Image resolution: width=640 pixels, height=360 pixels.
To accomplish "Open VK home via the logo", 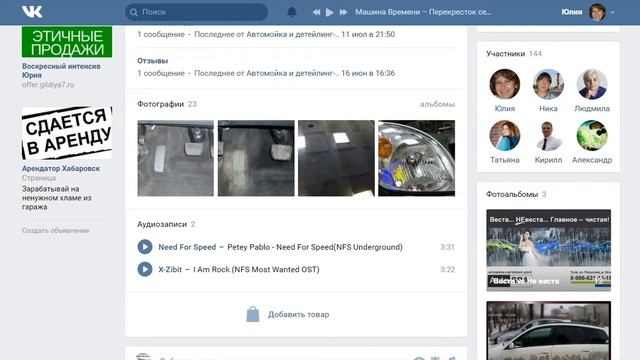I will (32, 12).
